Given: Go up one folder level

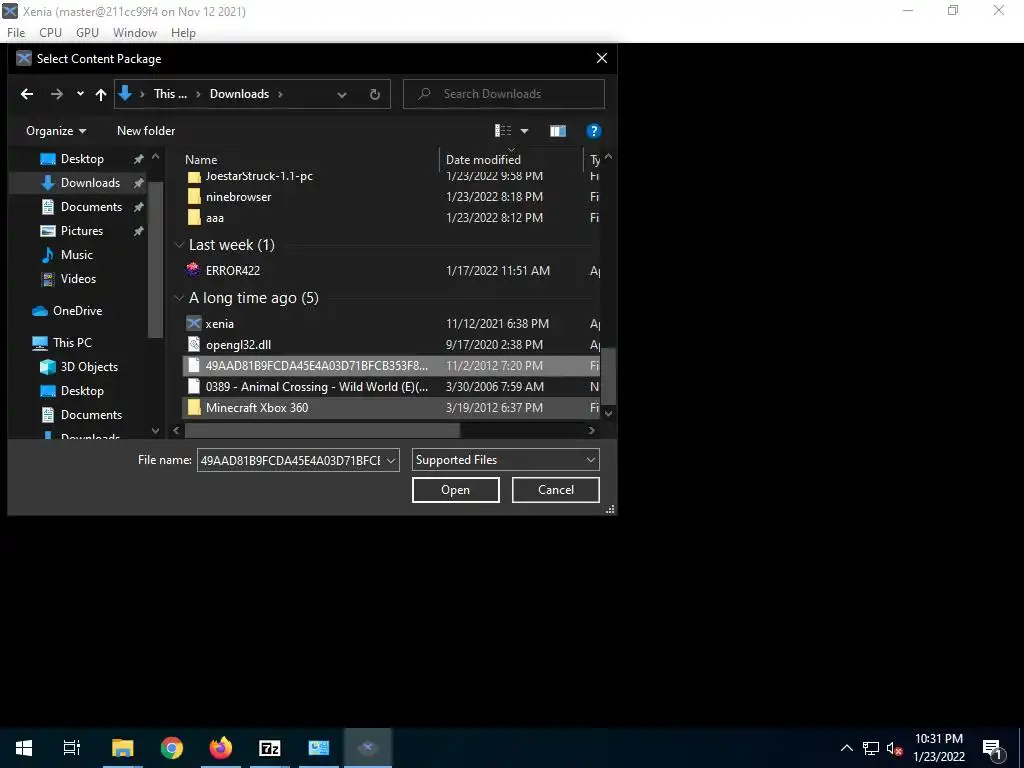Looking at the screenshot, I should click(x=101, y=94).
